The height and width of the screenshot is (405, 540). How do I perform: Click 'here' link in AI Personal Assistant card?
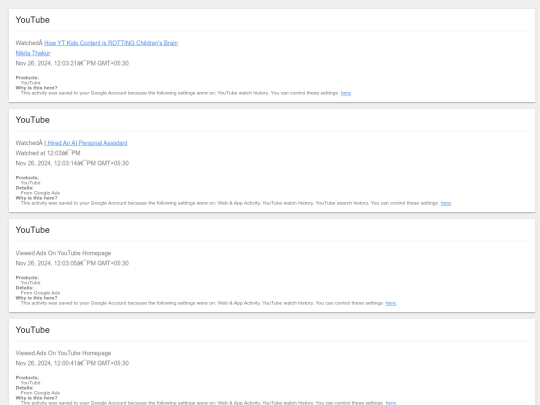click(446, 203)
